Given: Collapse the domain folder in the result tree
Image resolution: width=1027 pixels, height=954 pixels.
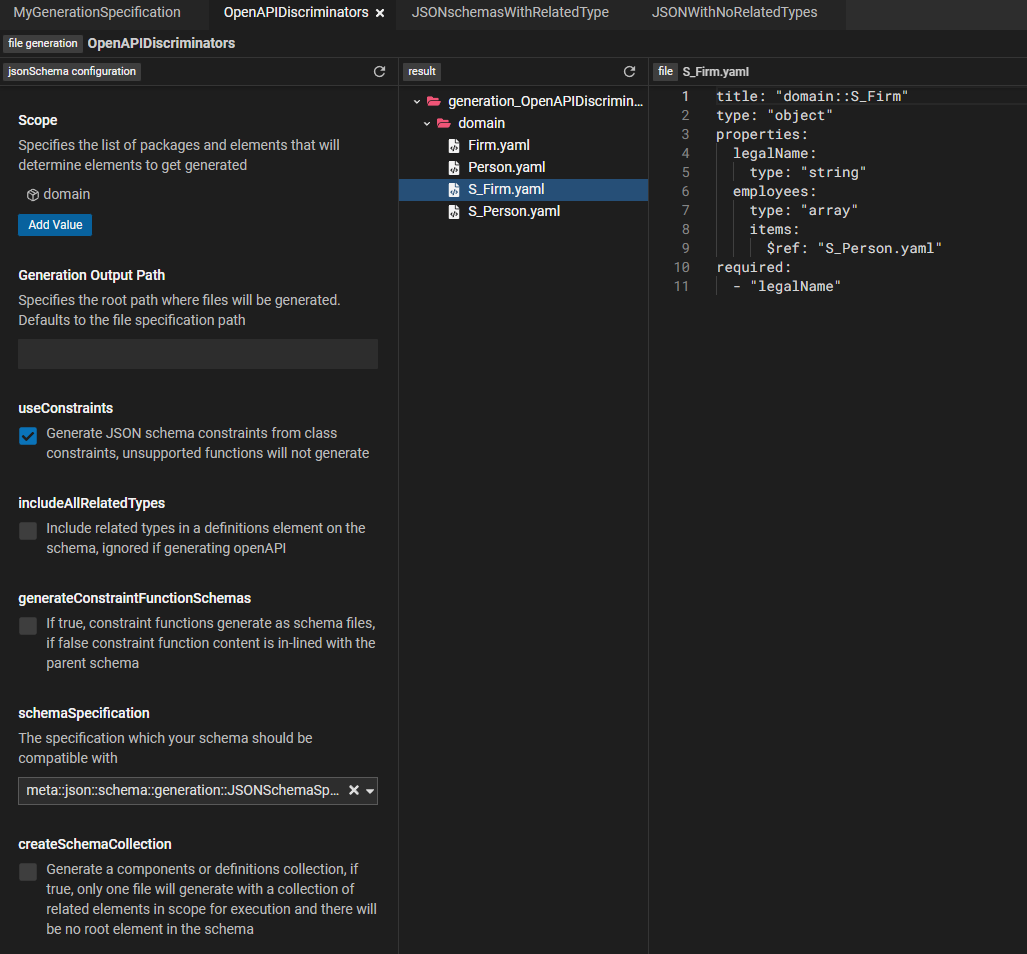Looking at the screenshot, I should click(427, 122).
